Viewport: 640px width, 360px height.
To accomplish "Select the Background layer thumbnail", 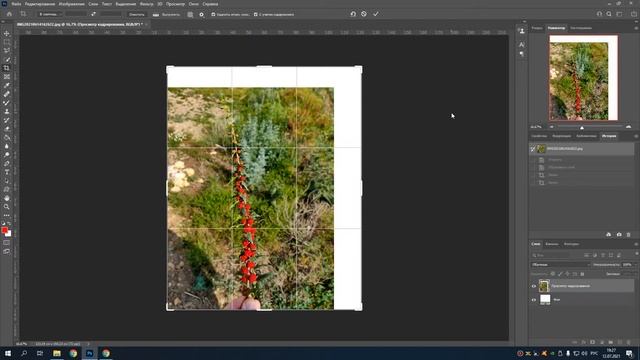I will pos(545,300).
